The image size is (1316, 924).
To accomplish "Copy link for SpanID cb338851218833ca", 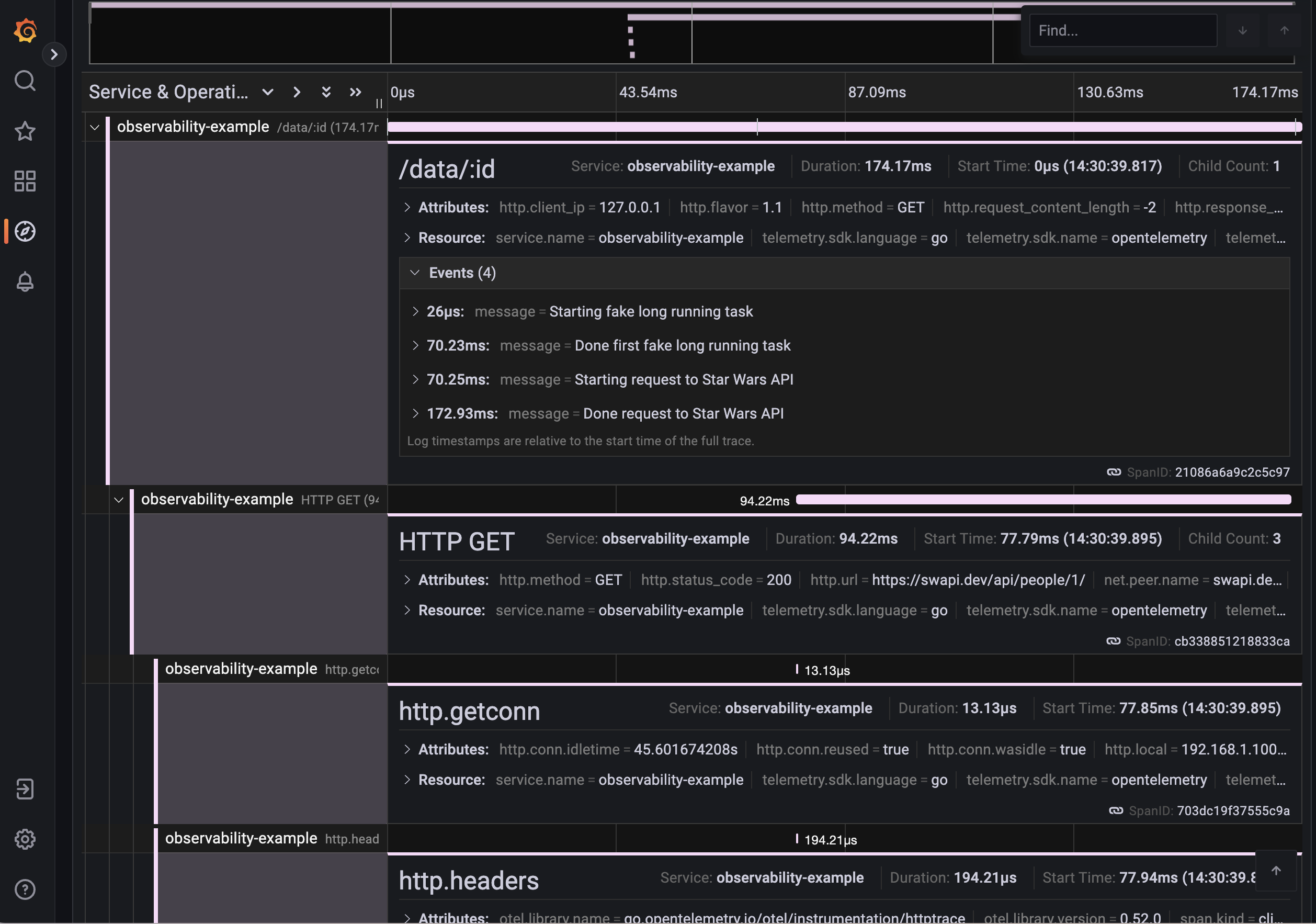I will (1113, 641).
